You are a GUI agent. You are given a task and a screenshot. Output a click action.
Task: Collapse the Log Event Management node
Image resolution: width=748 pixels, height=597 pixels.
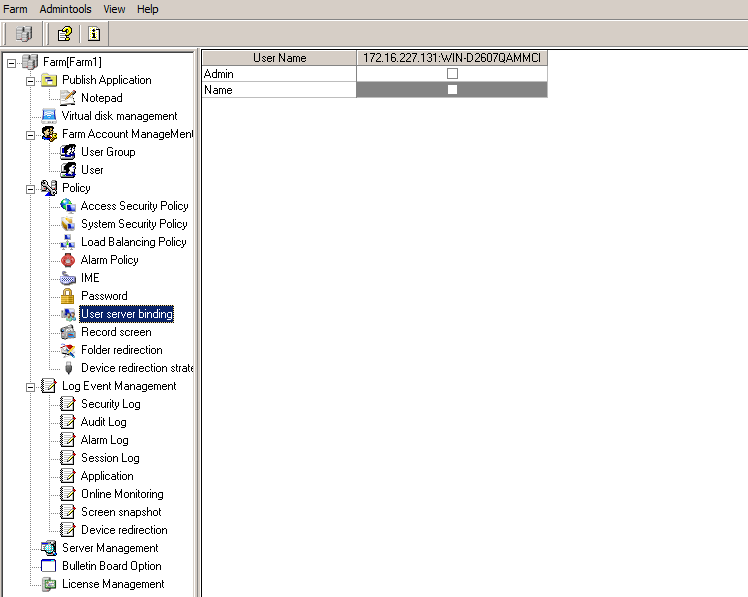[30, 386]
